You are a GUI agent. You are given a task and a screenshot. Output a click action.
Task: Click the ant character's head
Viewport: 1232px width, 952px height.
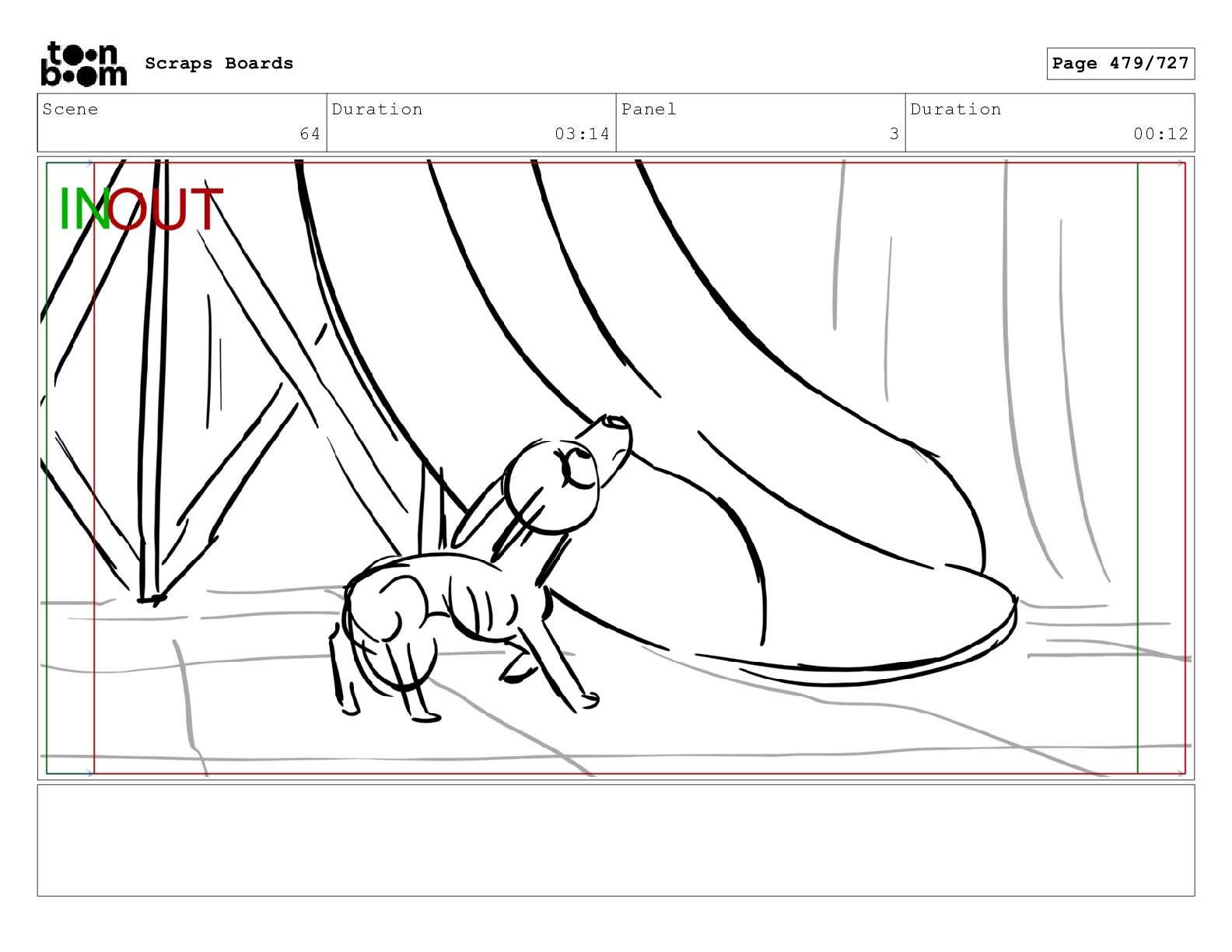[554, 486]
